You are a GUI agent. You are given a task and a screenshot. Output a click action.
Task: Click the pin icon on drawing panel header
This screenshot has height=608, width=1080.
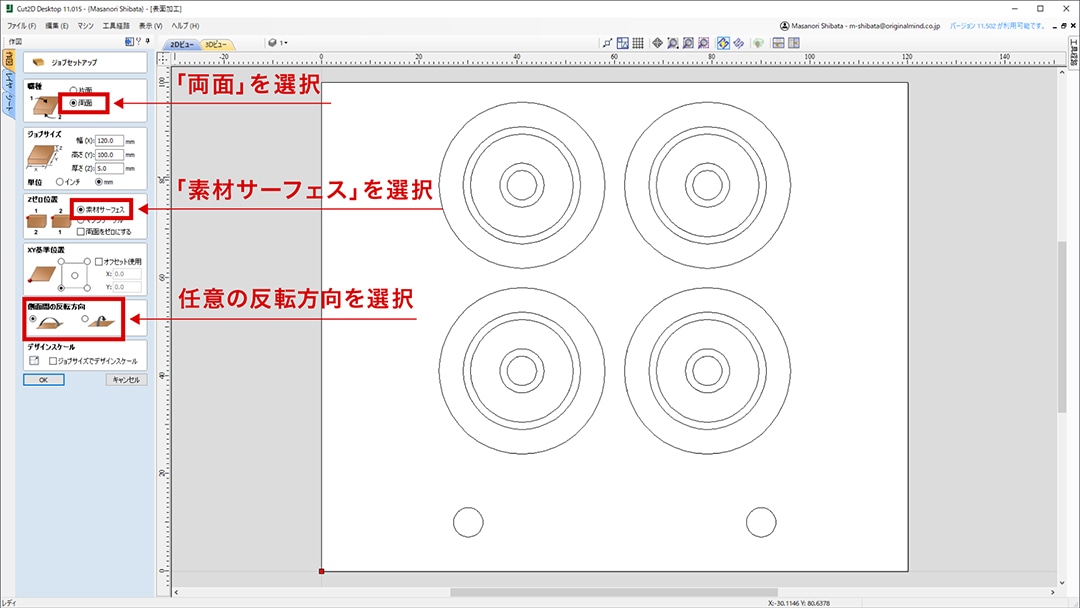coord(148,41)
